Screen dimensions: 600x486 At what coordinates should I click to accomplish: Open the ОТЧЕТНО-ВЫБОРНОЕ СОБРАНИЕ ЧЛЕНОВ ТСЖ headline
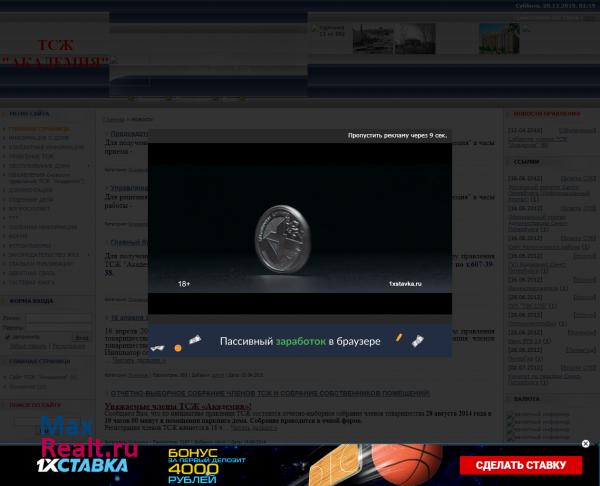(270, 393)
